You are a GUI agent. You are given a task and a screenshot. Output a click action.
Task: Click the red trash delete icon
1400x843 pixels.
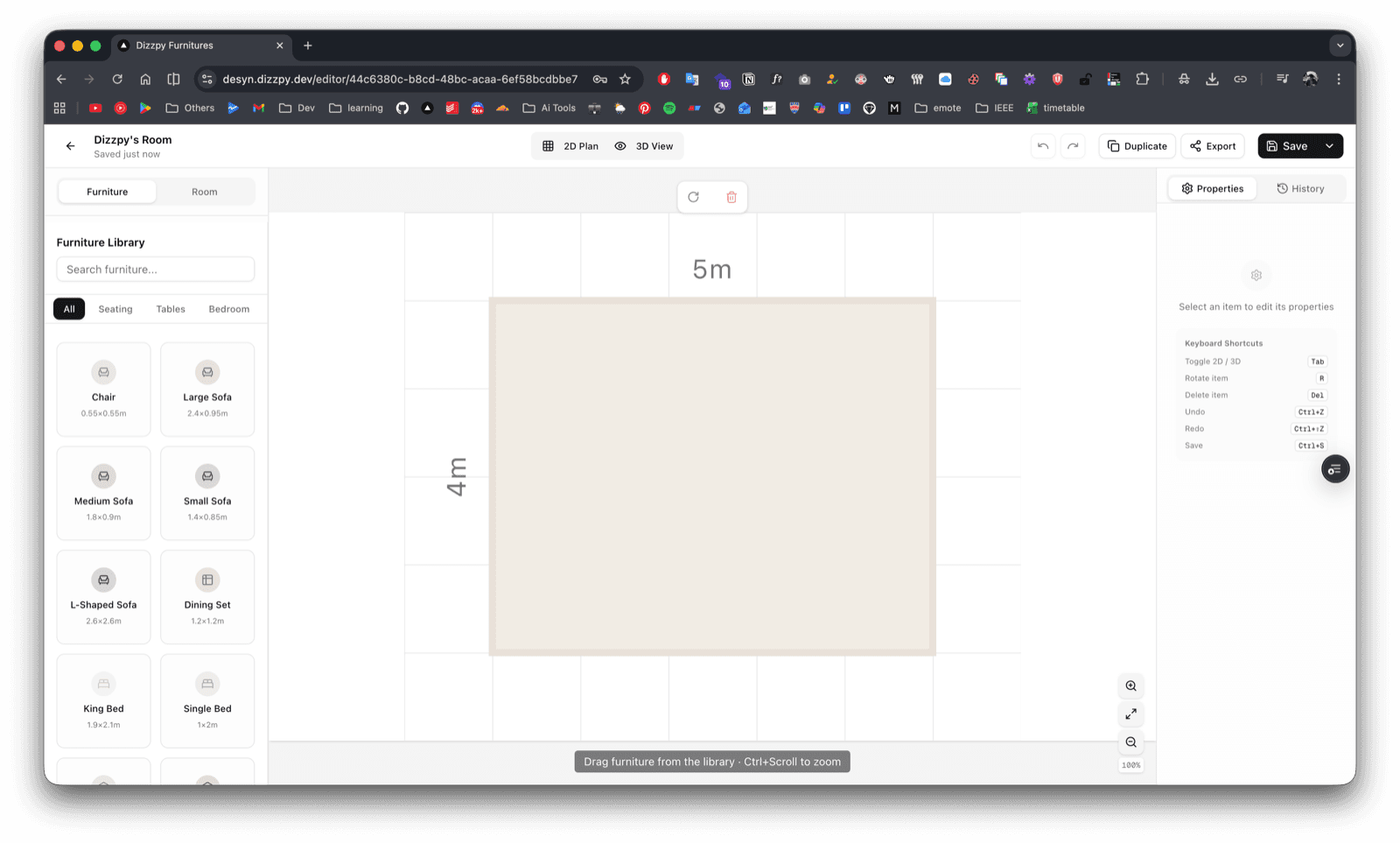[x=731, y=197]
